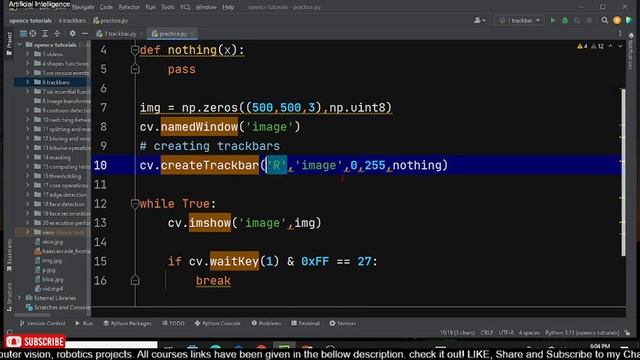Click the teal JetBrains Toolbox icon in the top toolbar
The height and width of the screenshot is (360, 640).
[x=629, y=20]
